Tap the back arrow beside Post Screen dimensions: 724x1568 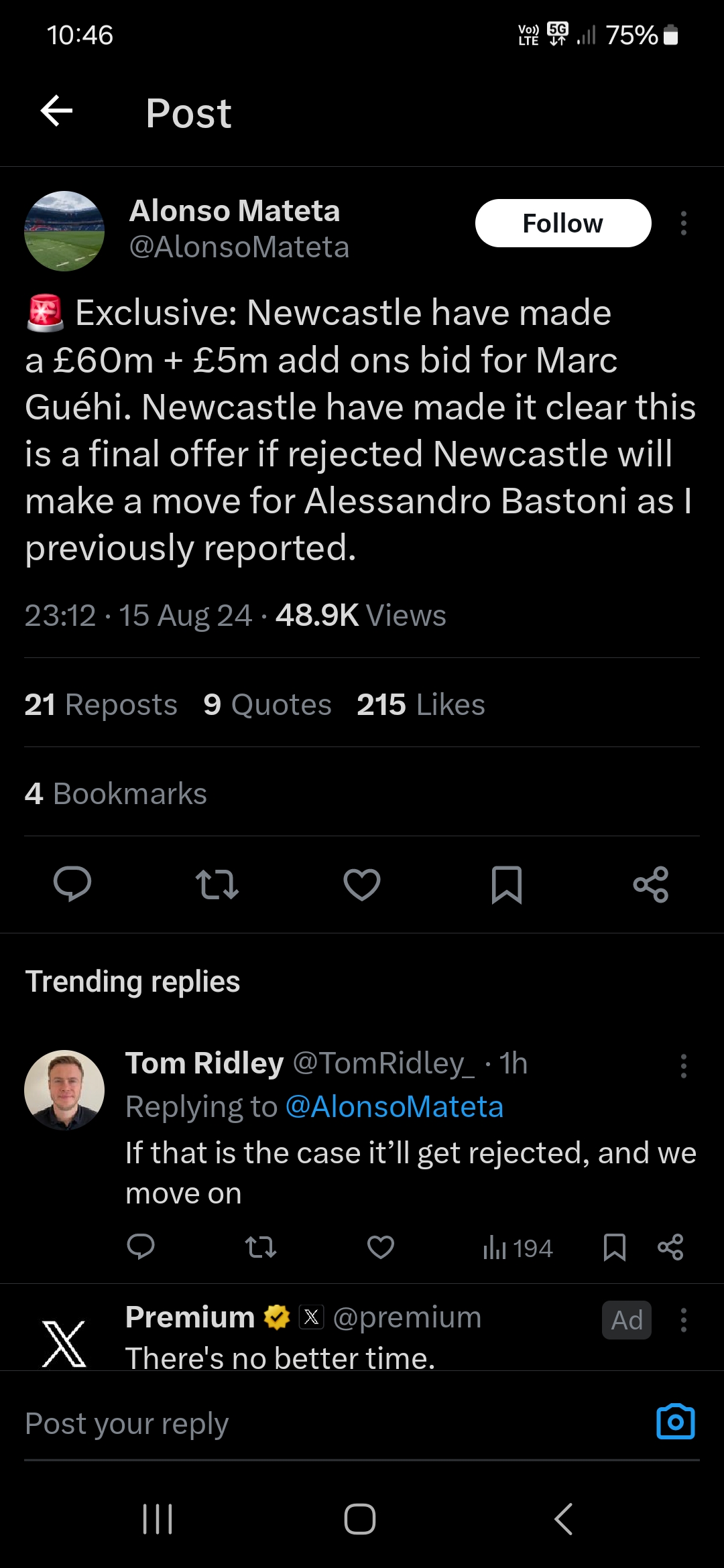tap(56, 111)
